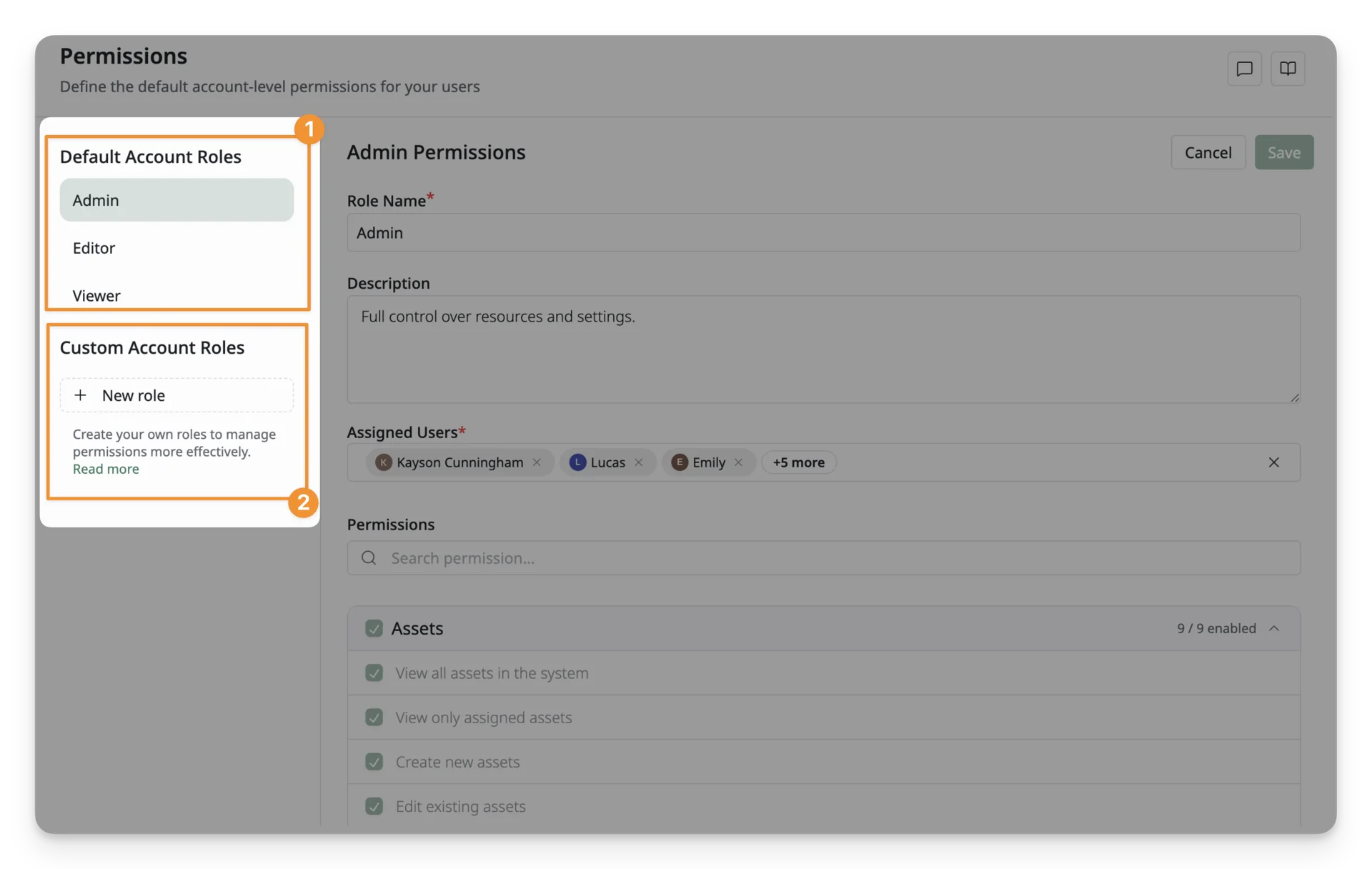
Task: Select the Viewer role
Action: click(177, 295)
